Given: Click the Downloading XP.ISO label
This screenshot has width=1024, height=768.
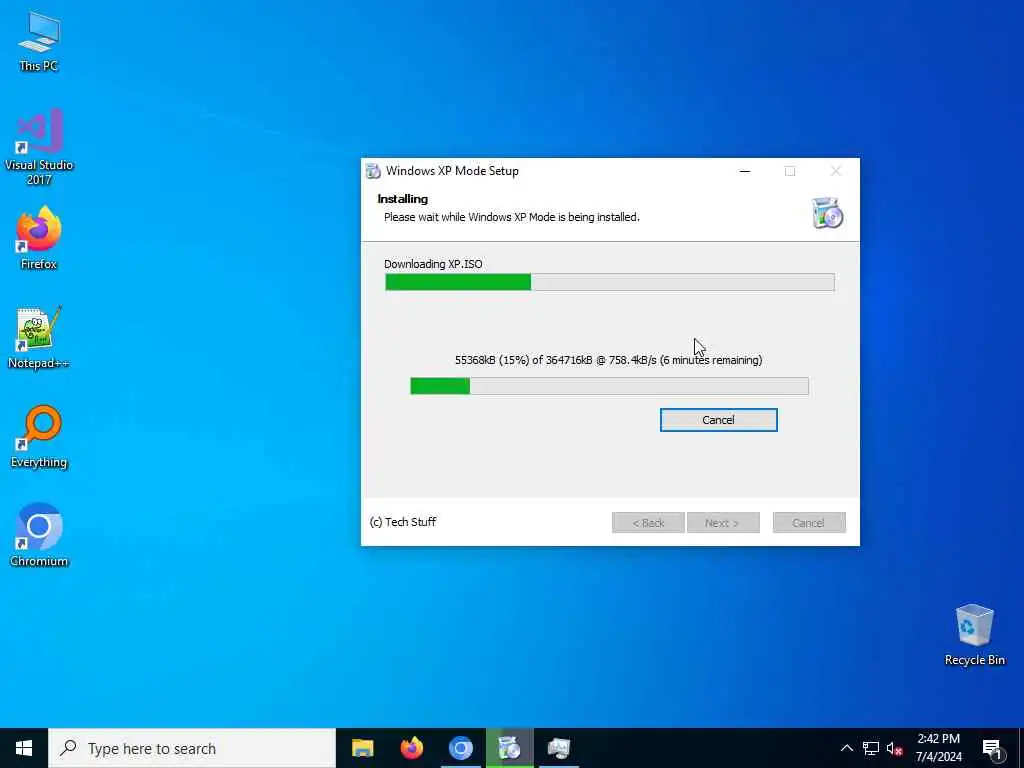Looking at the screenshot, I should coord(433,264).
